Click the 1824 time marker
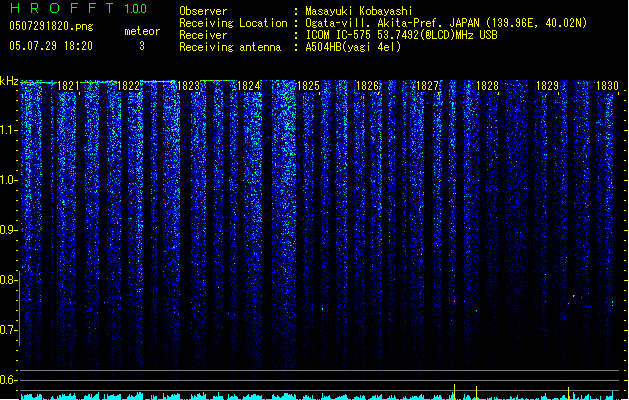The height and width of the screenshot is (400, 629). pos(248,86)
